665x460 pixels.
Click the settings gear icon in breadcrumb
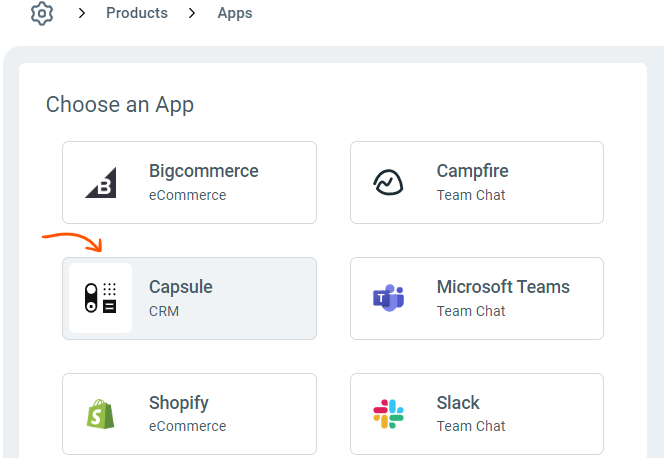pyautogui.click(x=41, y=14)
